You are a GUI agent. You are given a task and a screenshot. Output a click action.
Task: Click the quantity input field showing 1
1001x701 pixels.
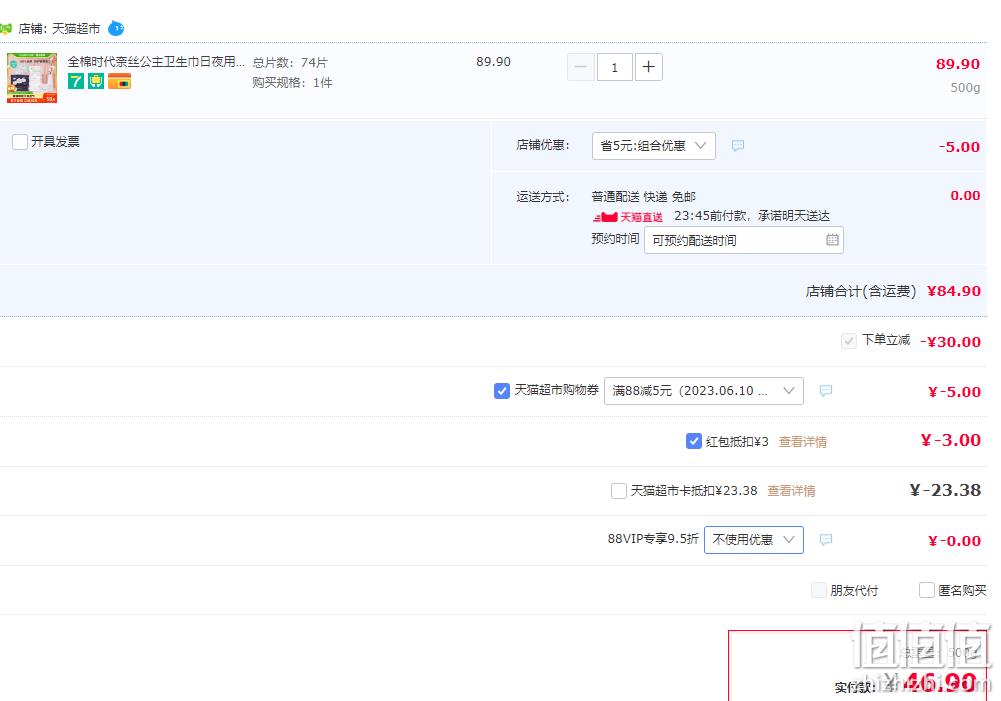(615, 67)
